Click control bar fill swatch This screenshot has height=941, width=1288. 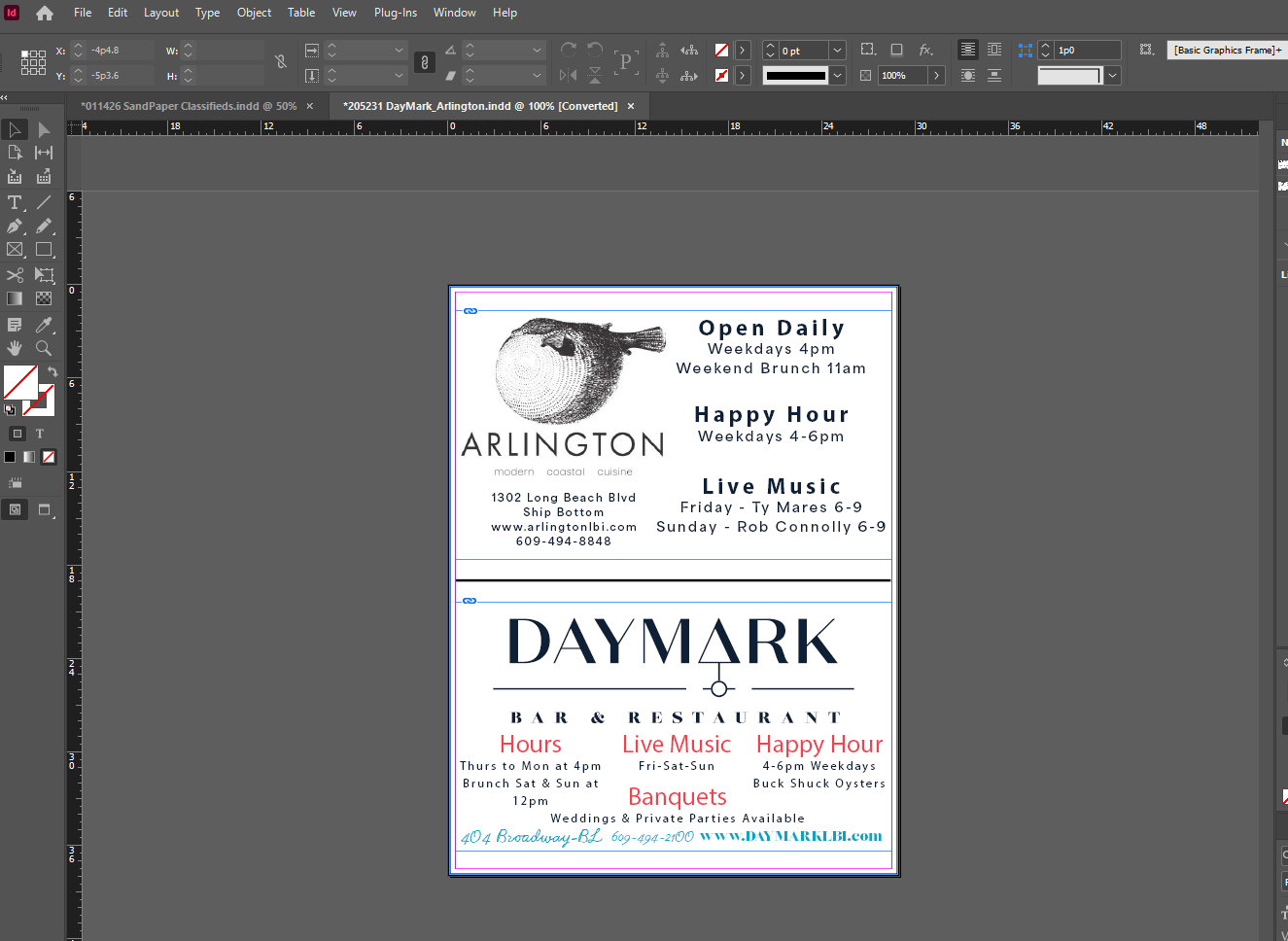721,51
